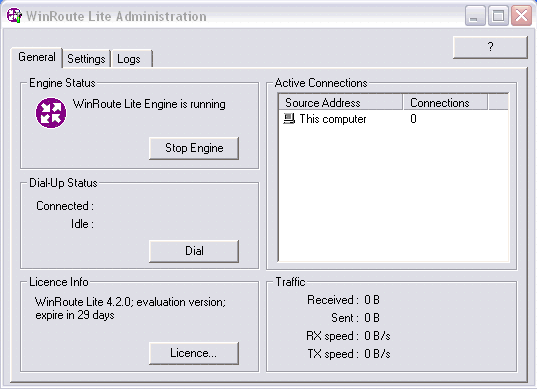Image resolution: width=537 pixels, height=389 pixels.
Task: Open help with the question mark button
Action: (490, 47)
